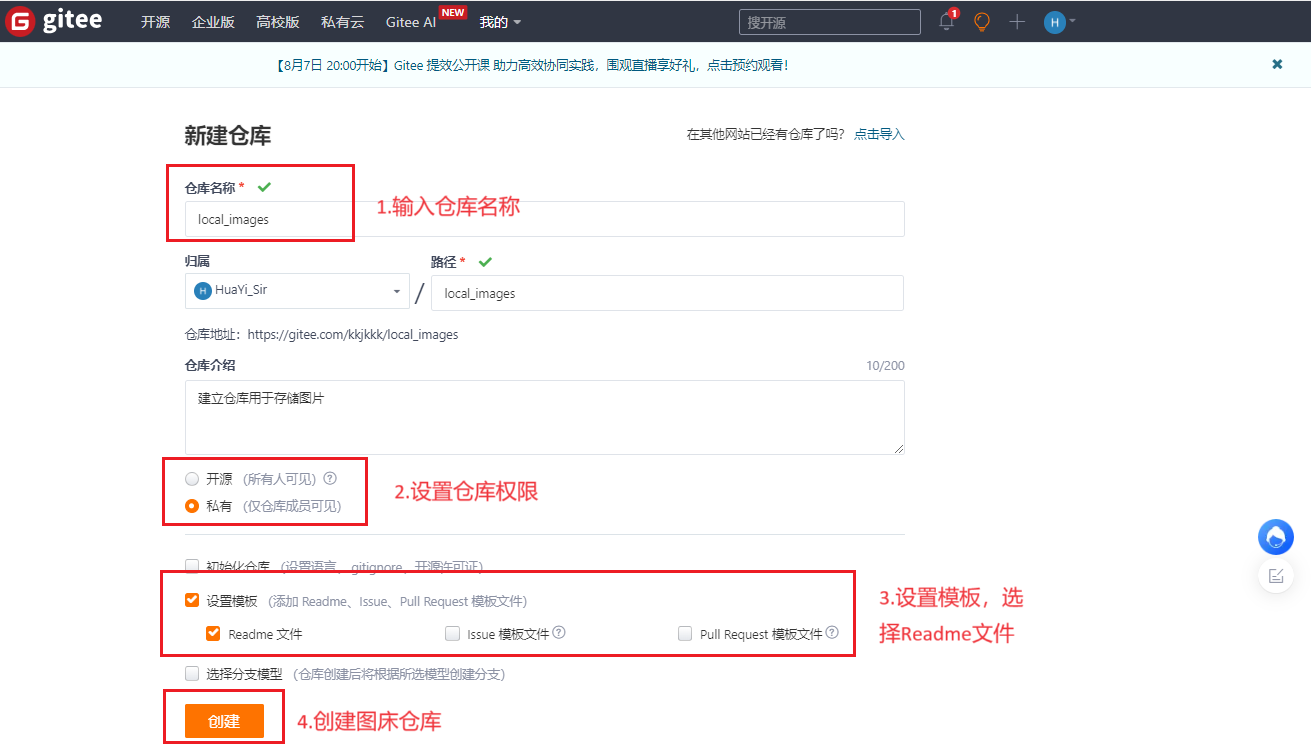Check the 初始化仓库 checkbox

(x=192, y=566)
